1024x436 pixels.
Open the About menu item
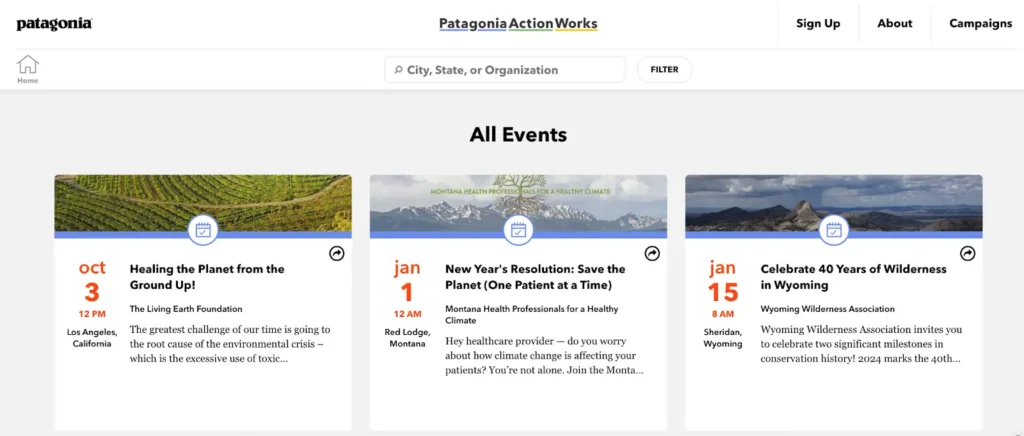coord(894,24)
